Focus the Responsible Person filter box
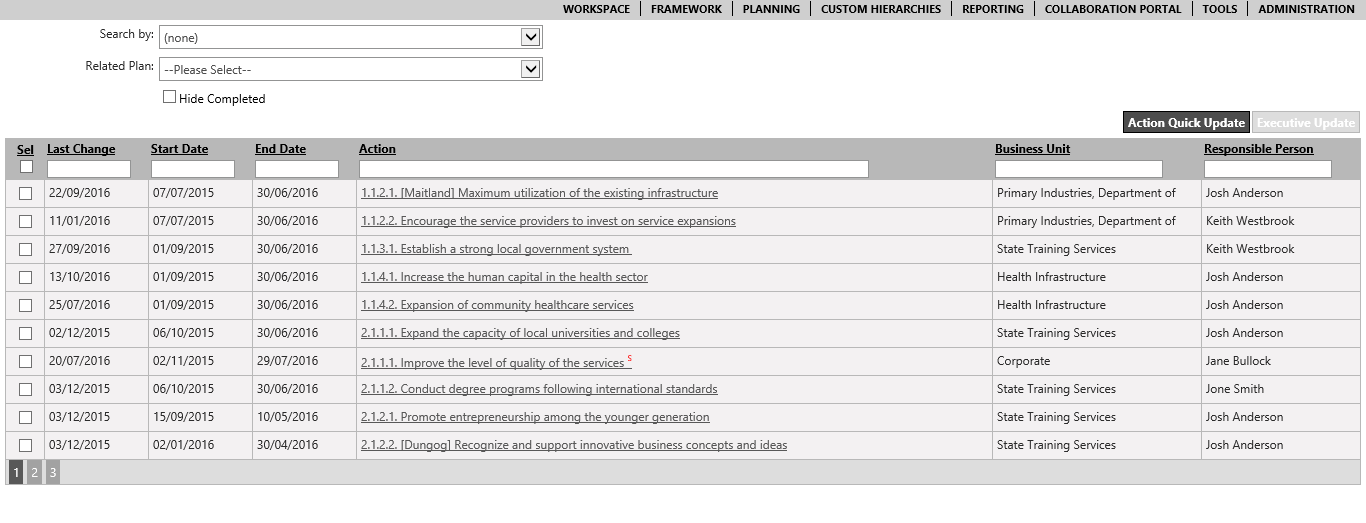Screen dimensions: 1366x523 tap(1268, 169)
